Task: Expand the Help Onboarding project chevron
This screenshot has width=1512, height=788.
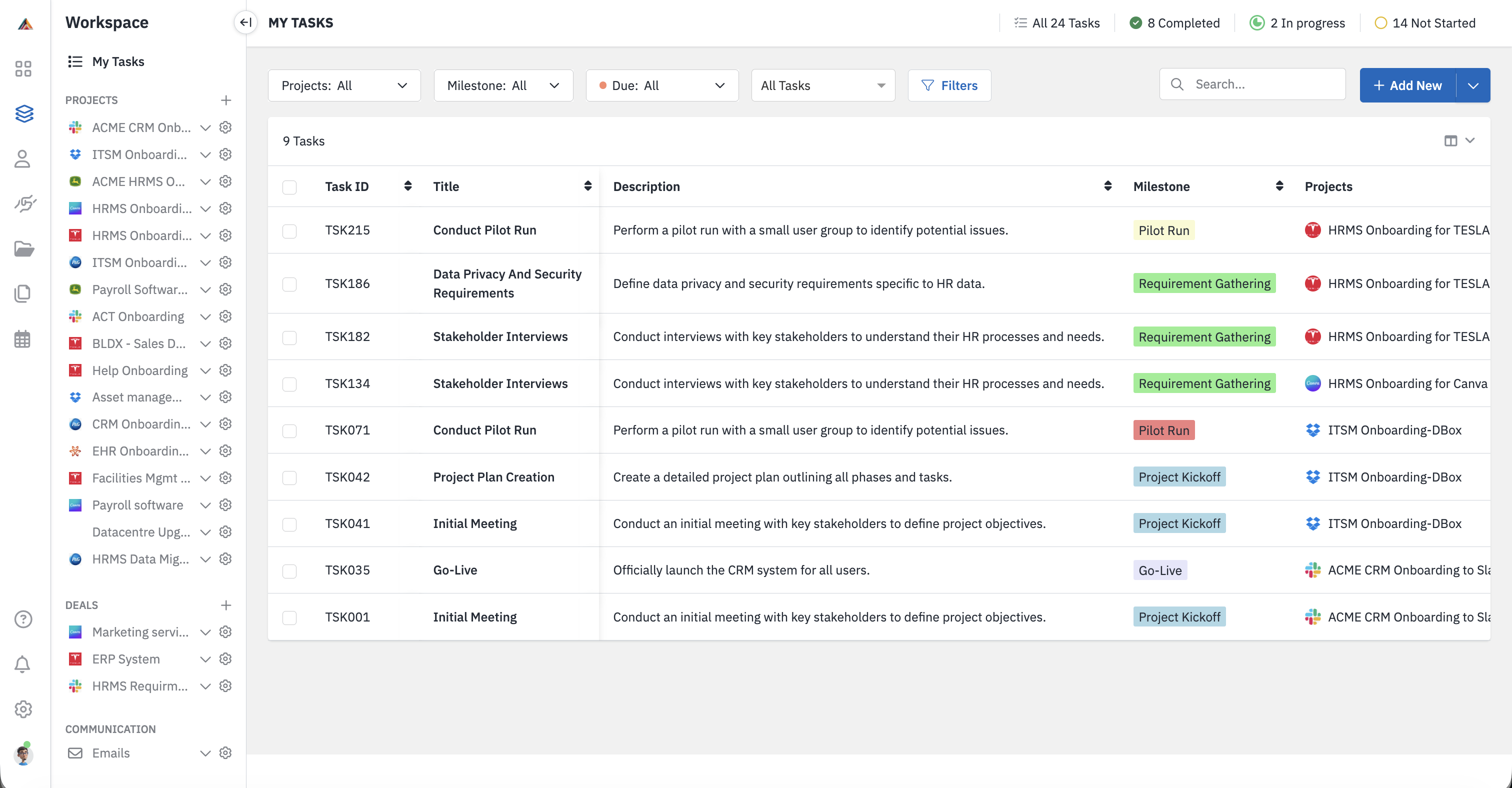Action: 205,371
